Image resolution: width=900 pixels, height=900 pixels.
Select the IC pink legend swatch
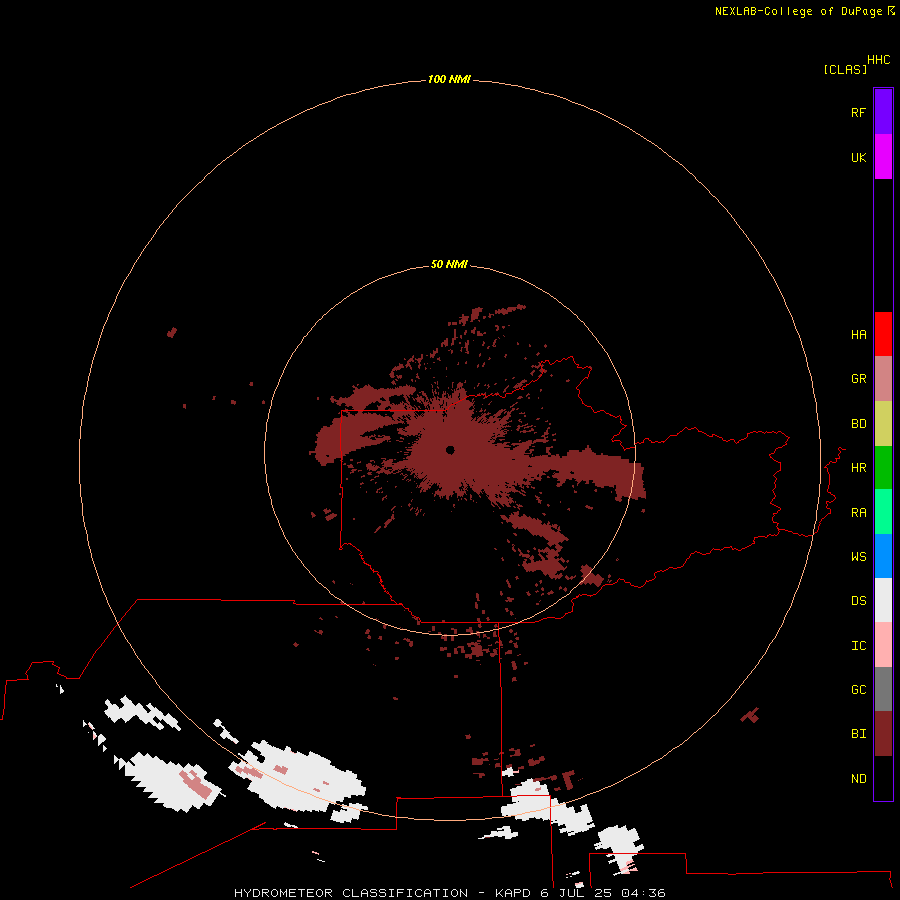pyautogui.click(x=883, y=645)
